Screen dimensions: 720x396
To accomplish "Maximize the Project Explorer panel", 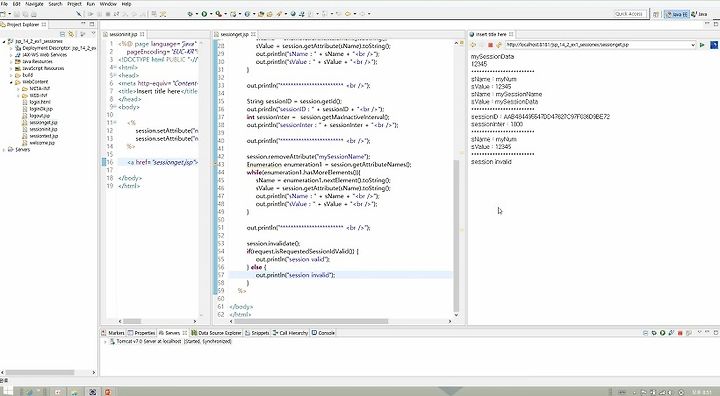I will 92,24.
